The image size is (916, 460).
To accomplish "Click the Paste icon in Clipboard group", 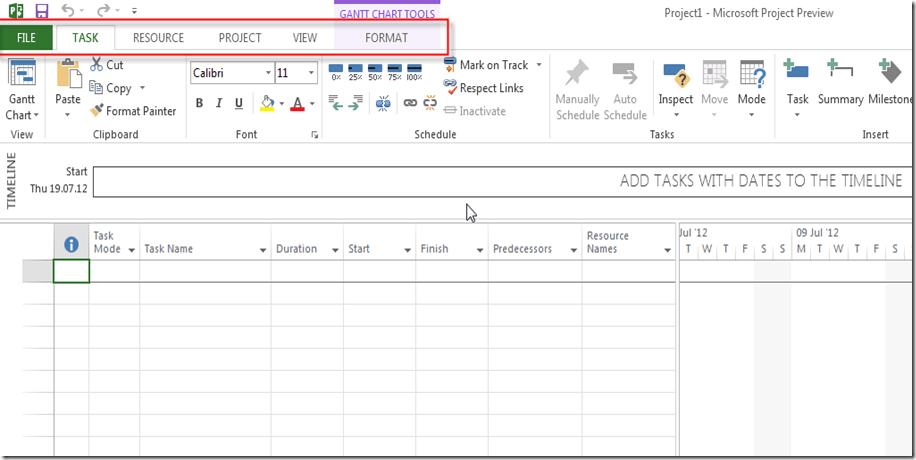I will [x=68, y=76].
